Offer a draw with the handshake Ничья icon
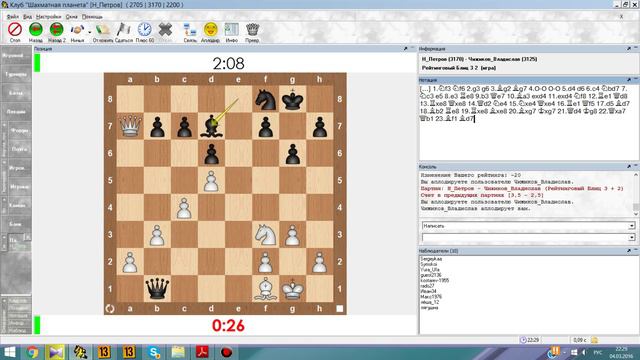Viewport: 640px width, 360px height. pos(77,29)
